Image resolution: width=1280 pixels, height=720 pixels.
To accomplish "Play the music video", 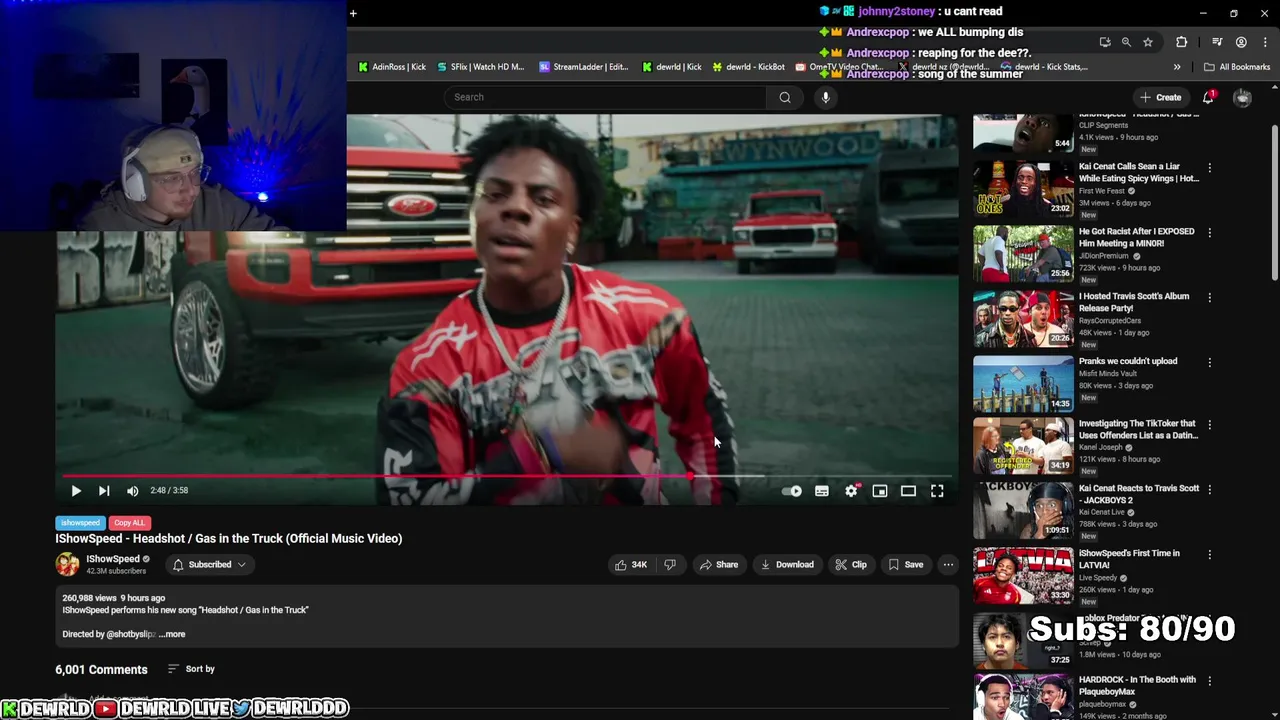I will (76, 491).
